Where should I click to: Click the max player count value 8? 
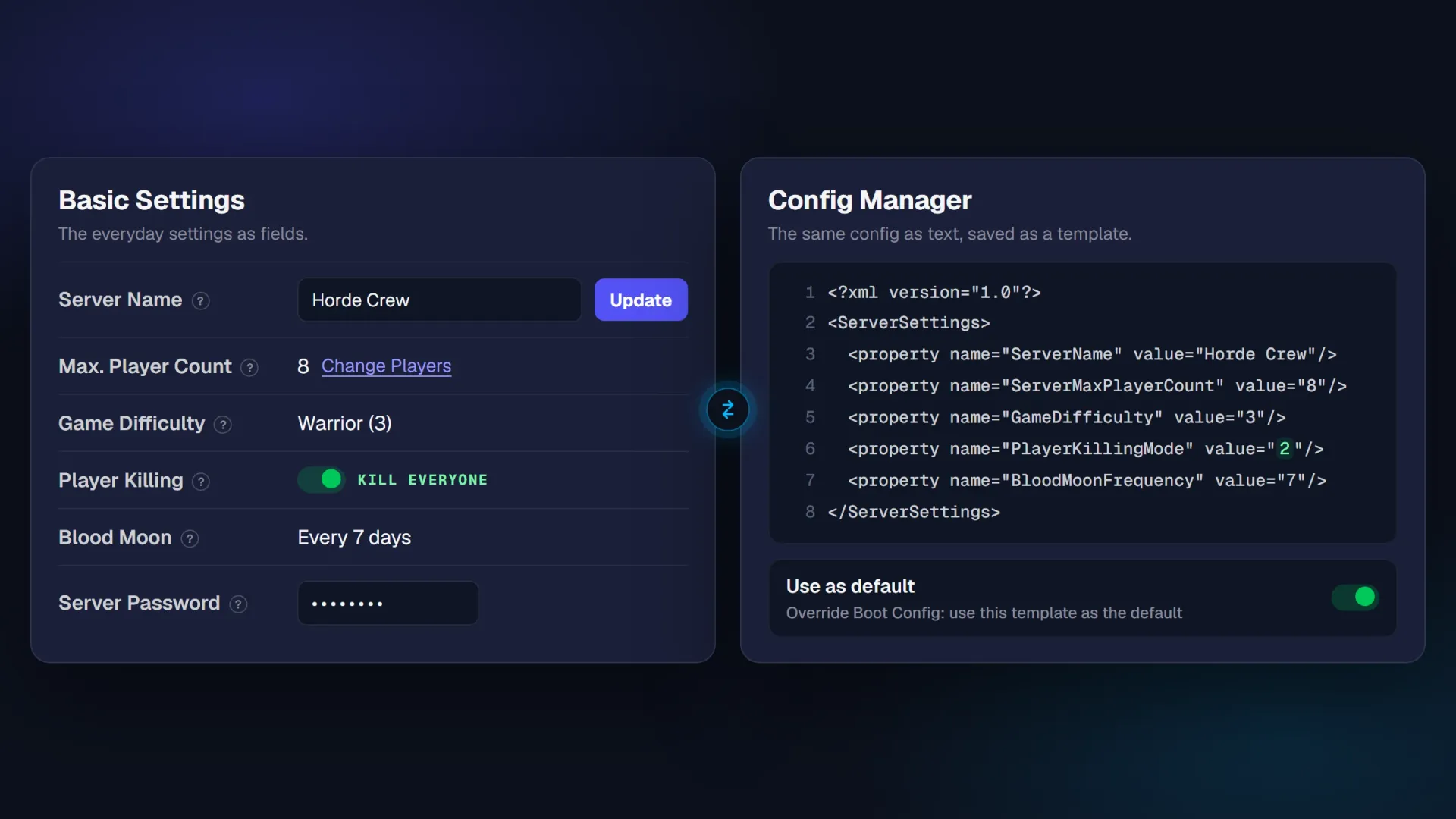click(x=303, y=366)
